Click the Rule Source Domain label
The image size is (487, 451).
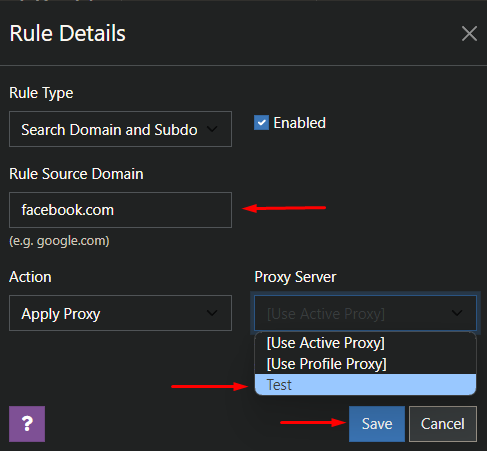tap(76, 174)
